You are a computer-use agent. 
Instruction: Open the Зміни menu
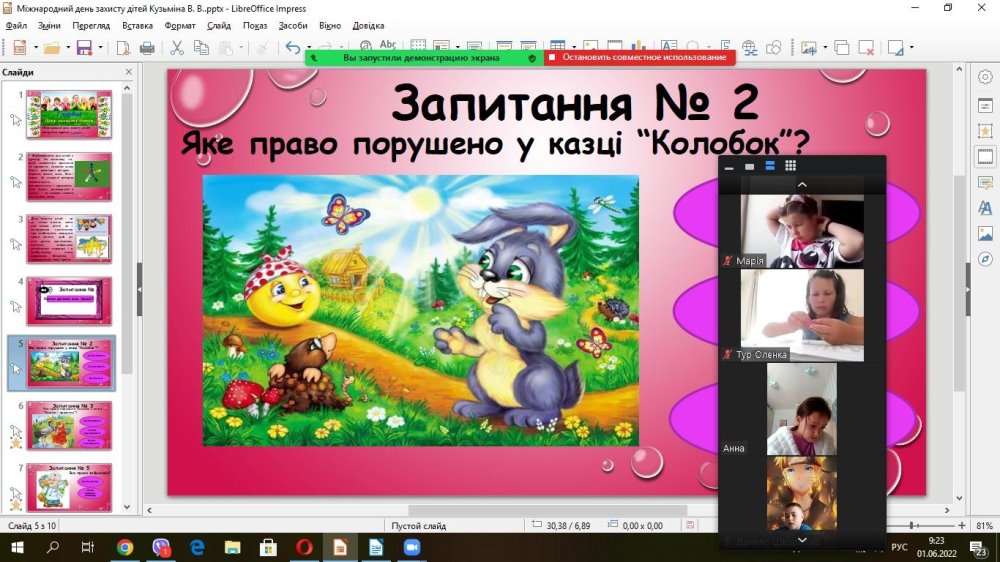49,26
